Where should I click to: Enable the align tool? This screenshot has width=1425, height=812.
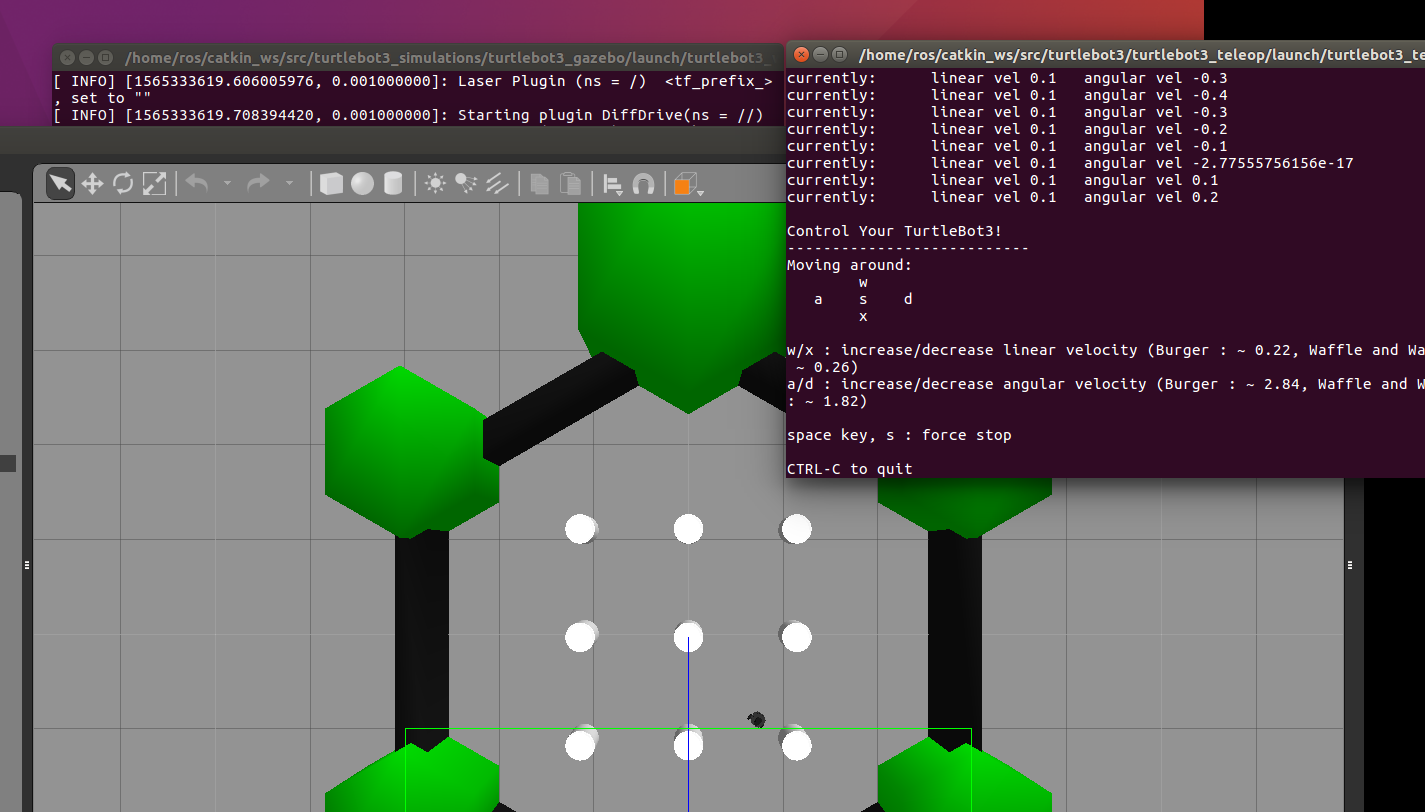[x=611, y=183]
